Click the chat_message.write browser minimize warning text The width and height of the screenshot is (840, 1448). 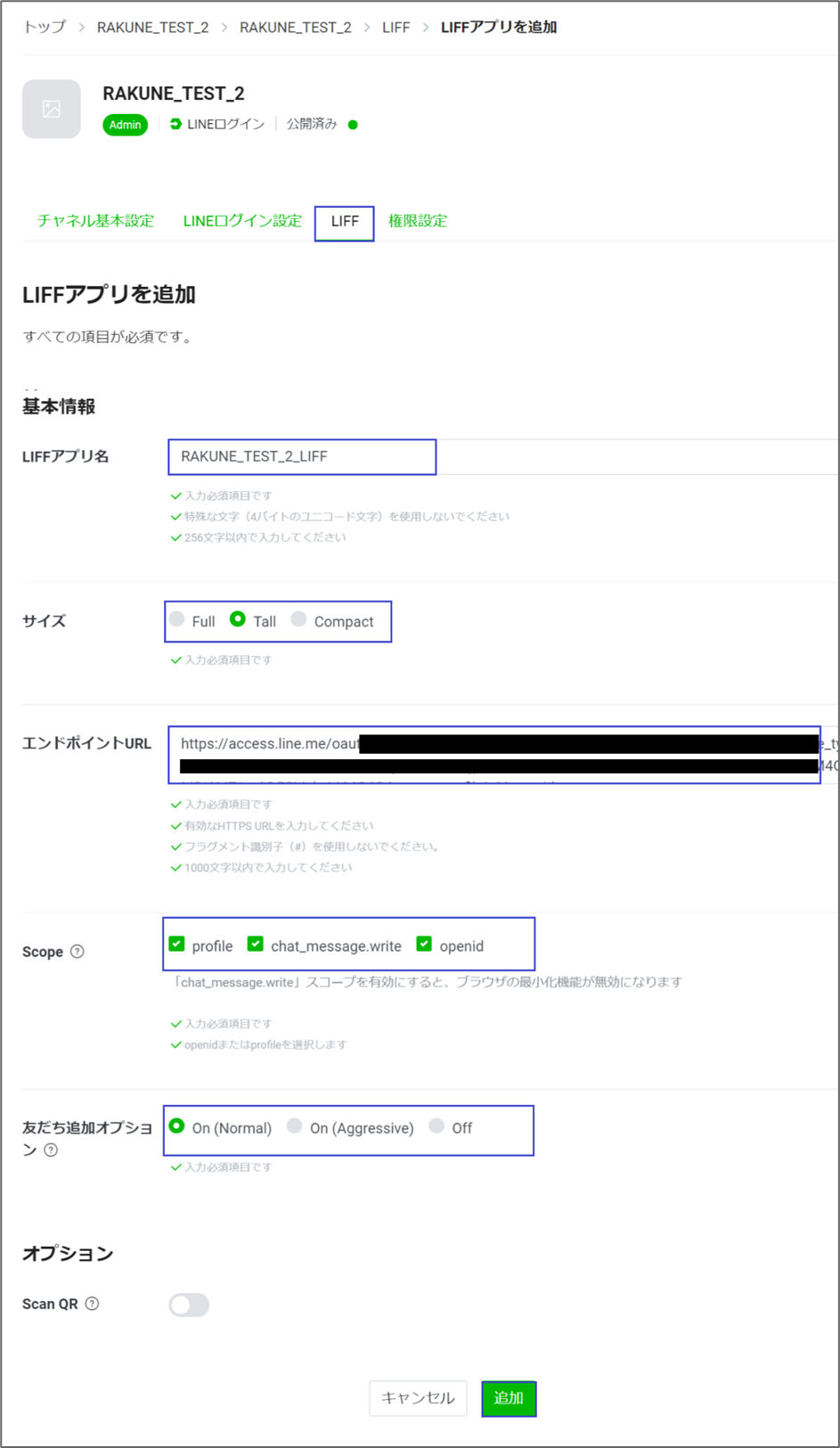428,982
